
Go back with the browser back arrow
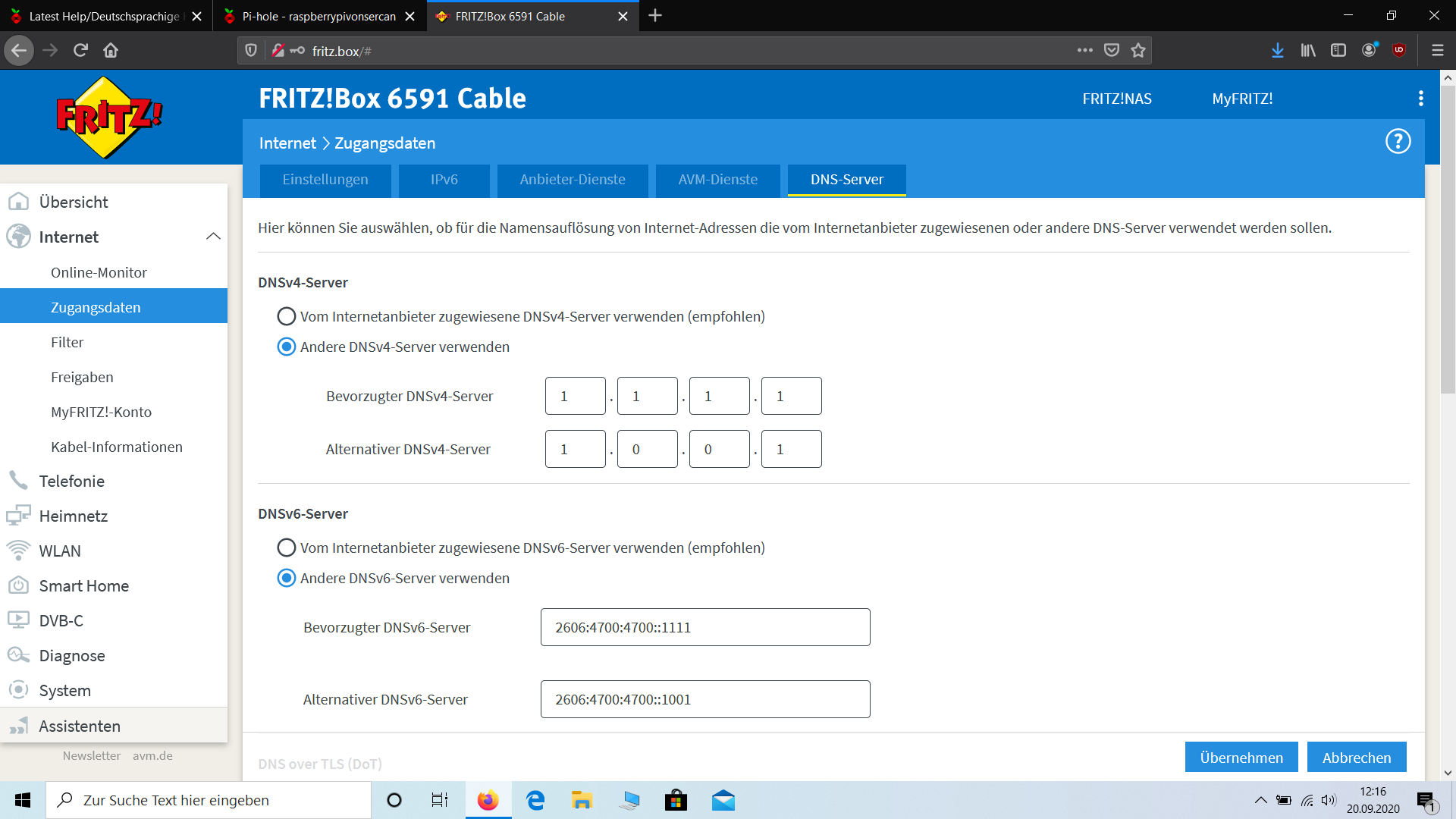19,51
